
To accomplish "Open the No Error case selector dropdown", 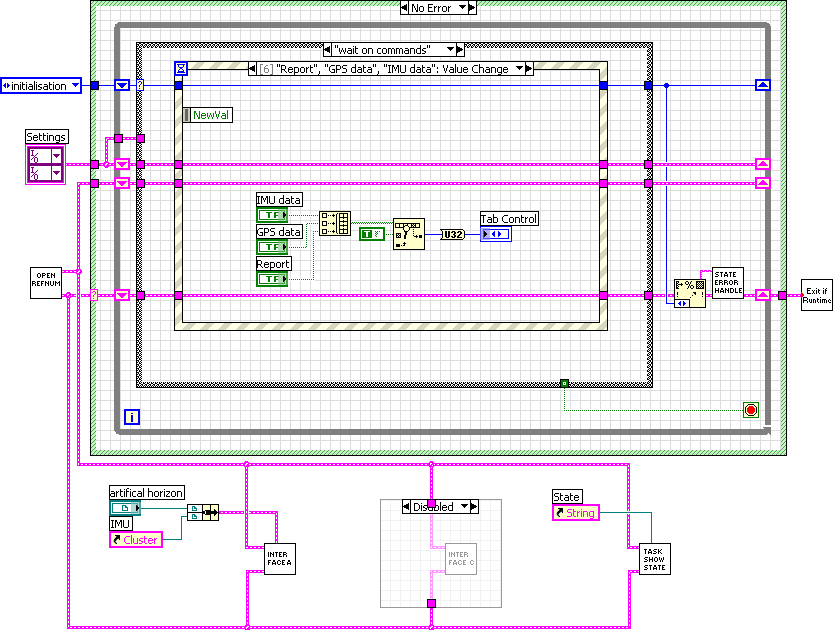I will [462, 7].
